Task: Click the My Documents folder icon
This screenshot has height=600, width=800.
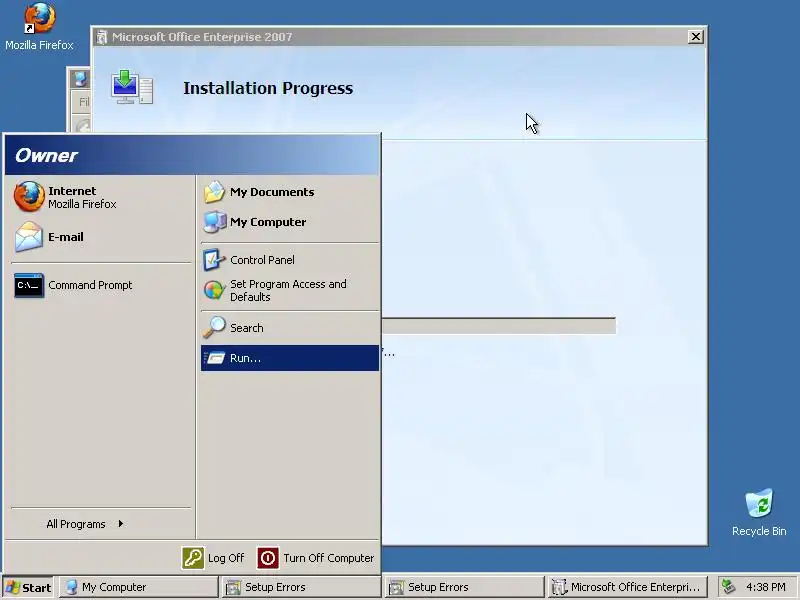Action: [x=214, y=192]
